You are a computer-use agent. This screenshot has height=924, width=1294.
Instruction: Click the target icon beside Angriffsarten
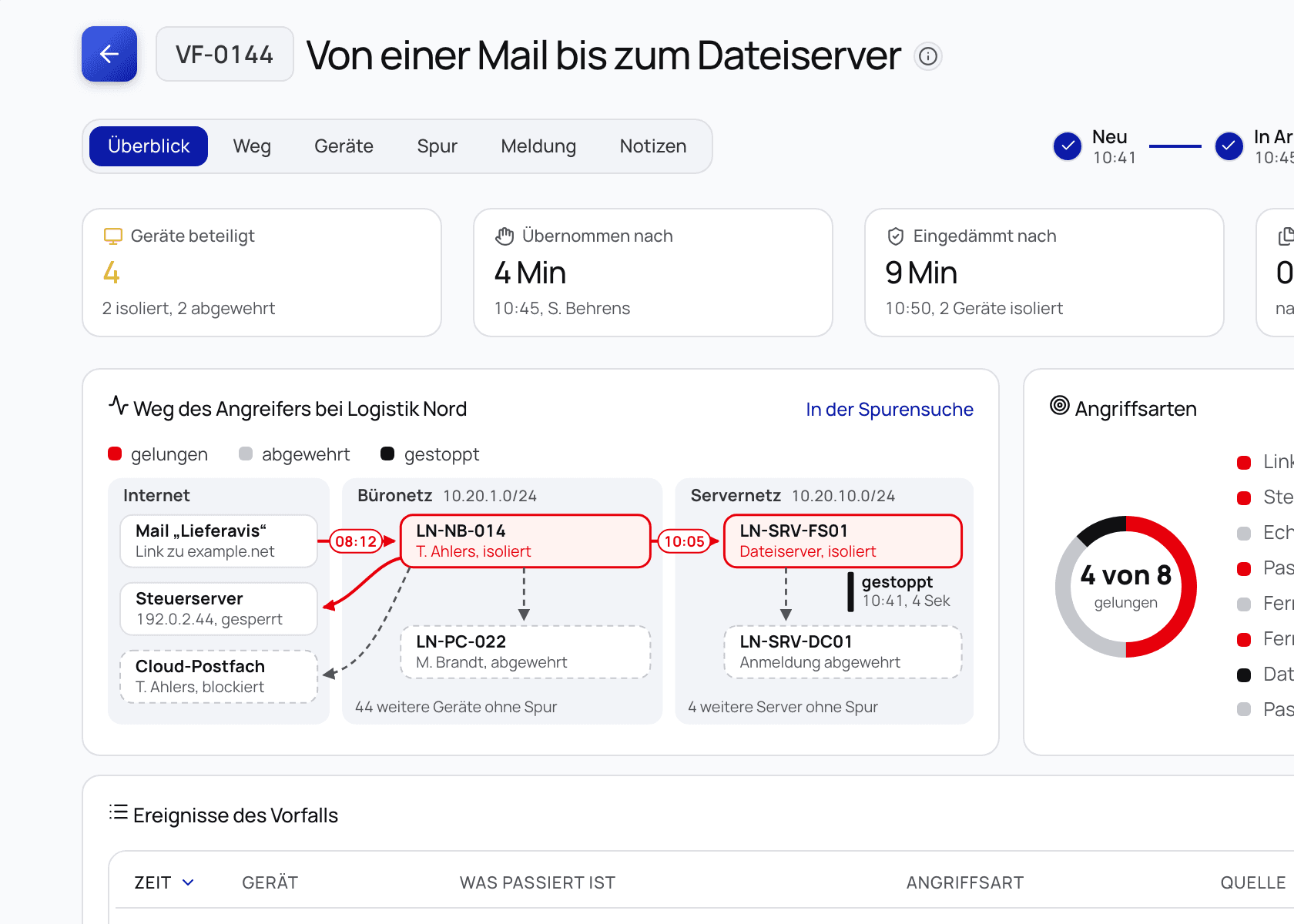pyautogui.click(x=1060, y=405)
